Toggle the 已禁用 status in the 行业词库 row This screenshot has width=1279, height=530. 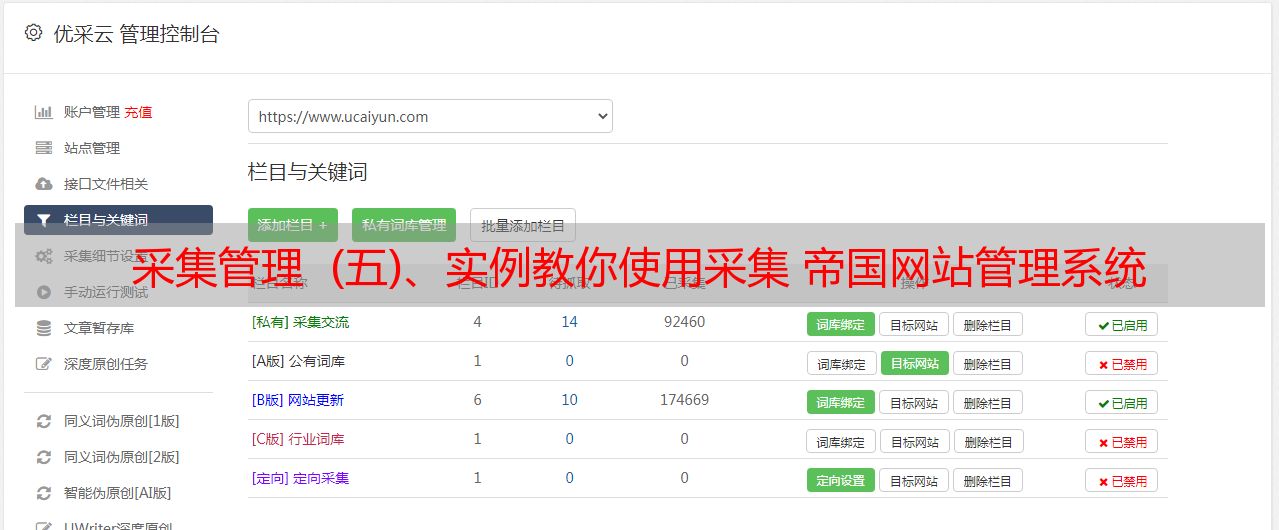point(1122,441)
